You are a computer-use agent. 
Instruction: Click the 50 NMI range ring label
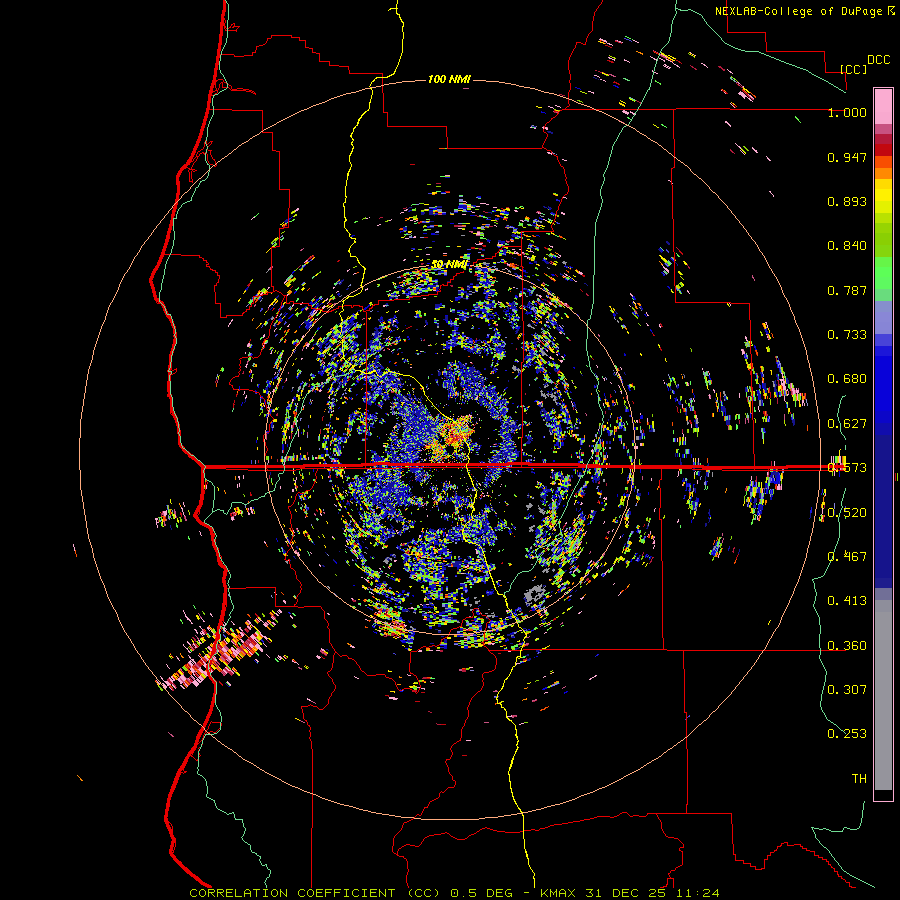[449, 264]
